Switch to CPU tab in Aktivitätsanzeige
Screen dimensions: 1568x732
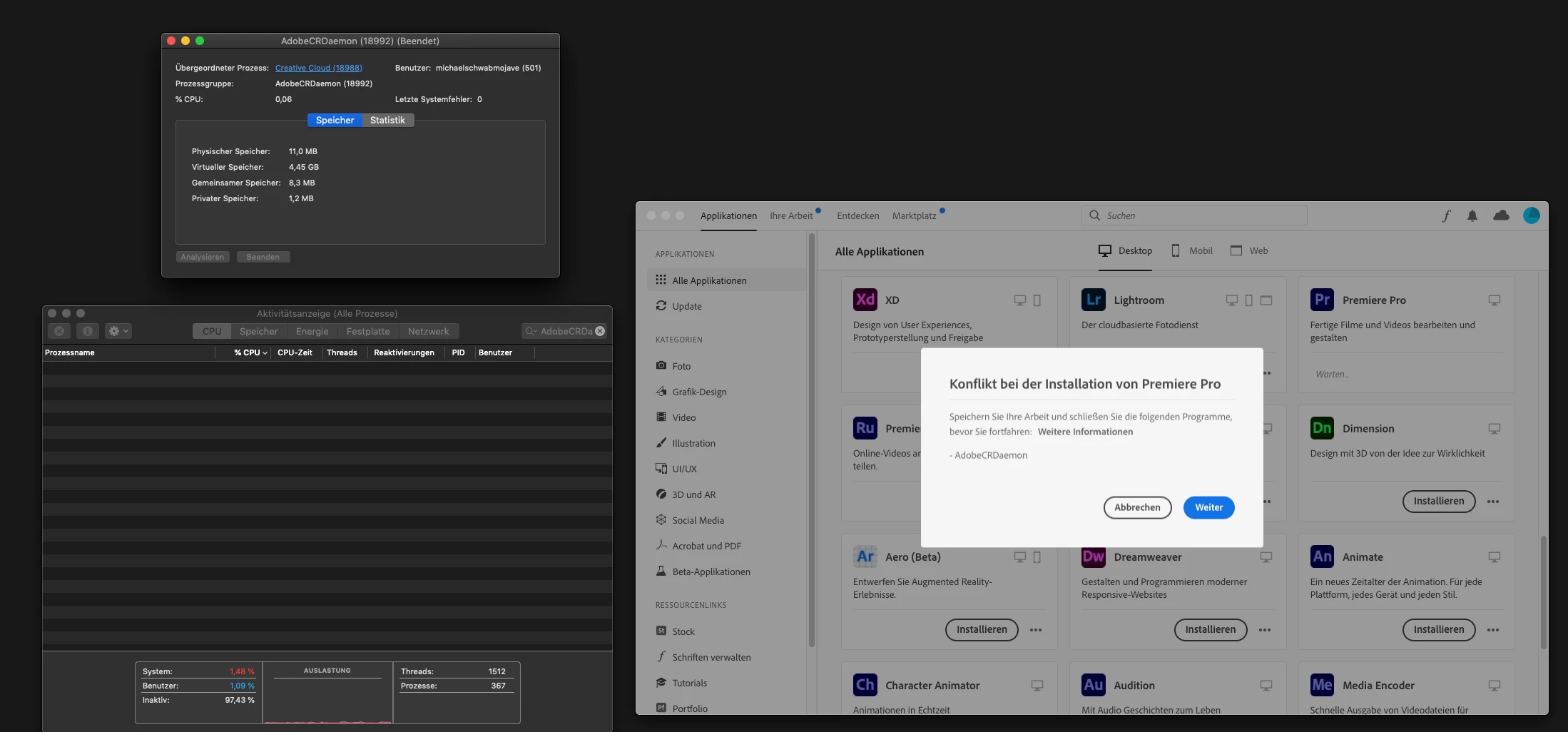pyautogui.click(x=212, y=331)
